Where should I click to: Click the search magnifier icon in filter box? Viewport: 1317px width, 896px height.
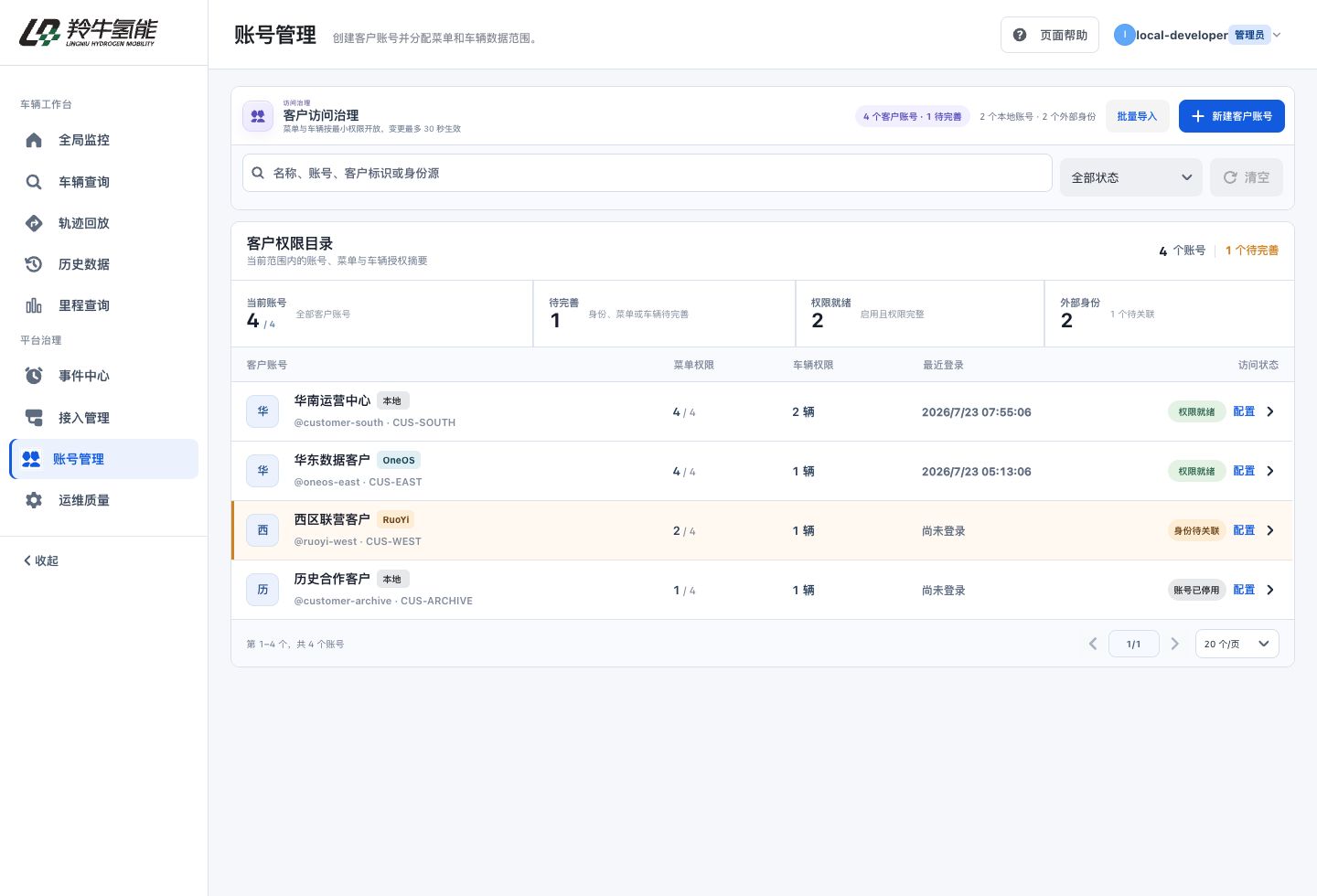259,173
